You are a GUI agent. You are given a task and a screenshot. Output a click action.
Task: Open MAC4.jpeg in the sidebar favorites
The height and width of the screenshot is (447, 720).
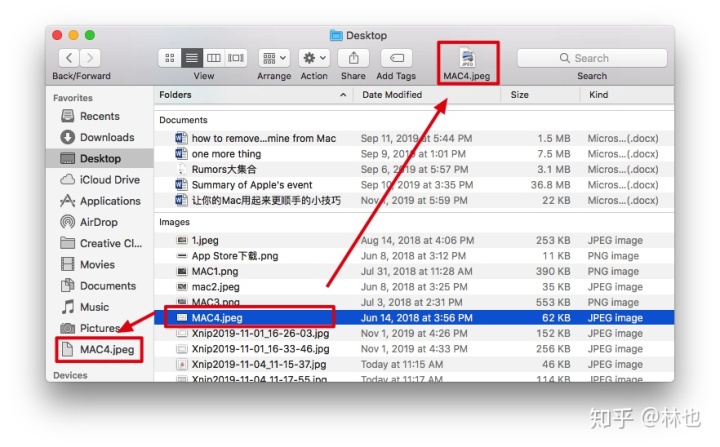coord(99,350)
